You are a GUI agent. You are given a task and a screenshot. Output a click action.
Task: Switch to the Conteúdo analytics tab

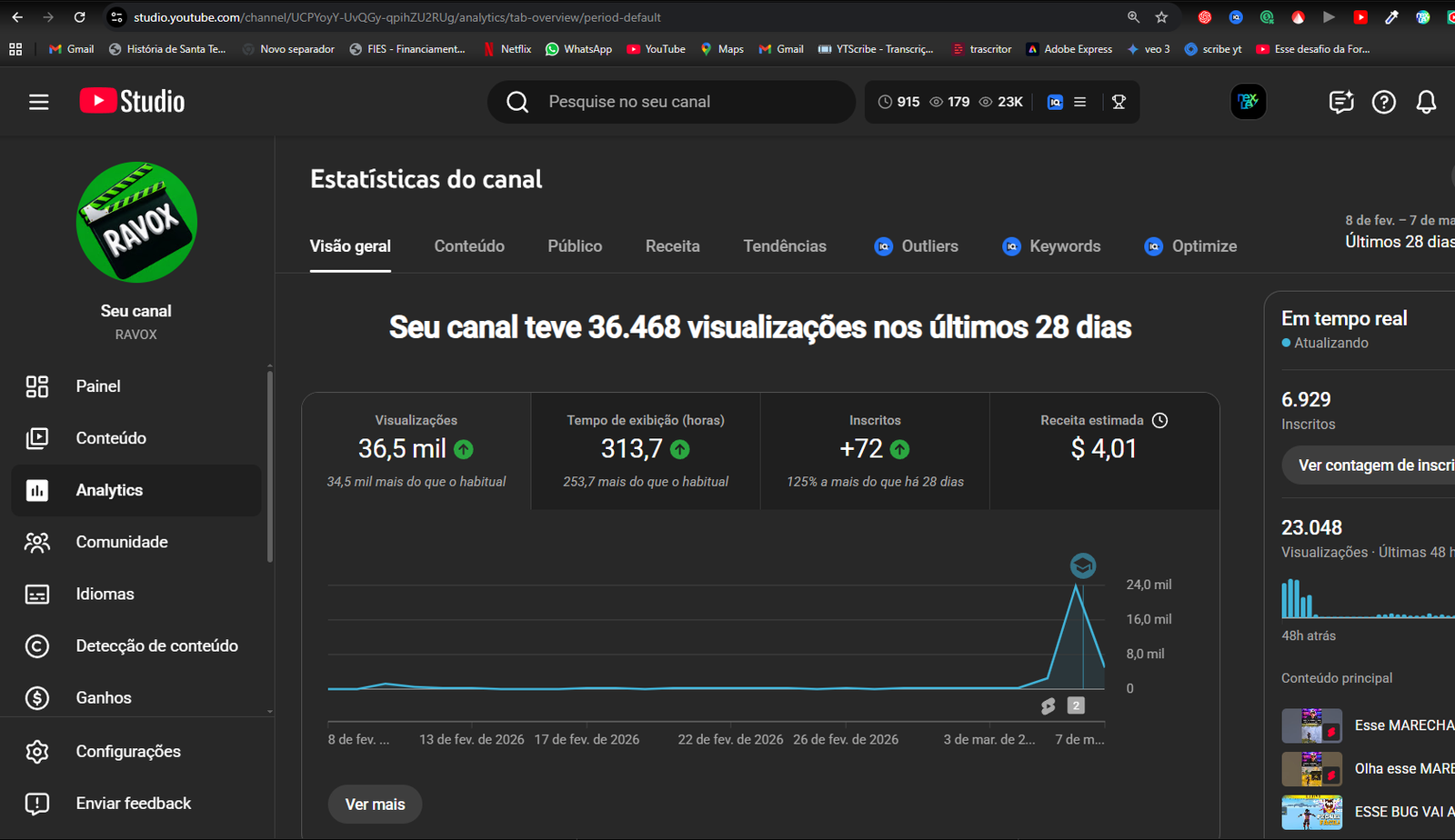click(469, 246)
